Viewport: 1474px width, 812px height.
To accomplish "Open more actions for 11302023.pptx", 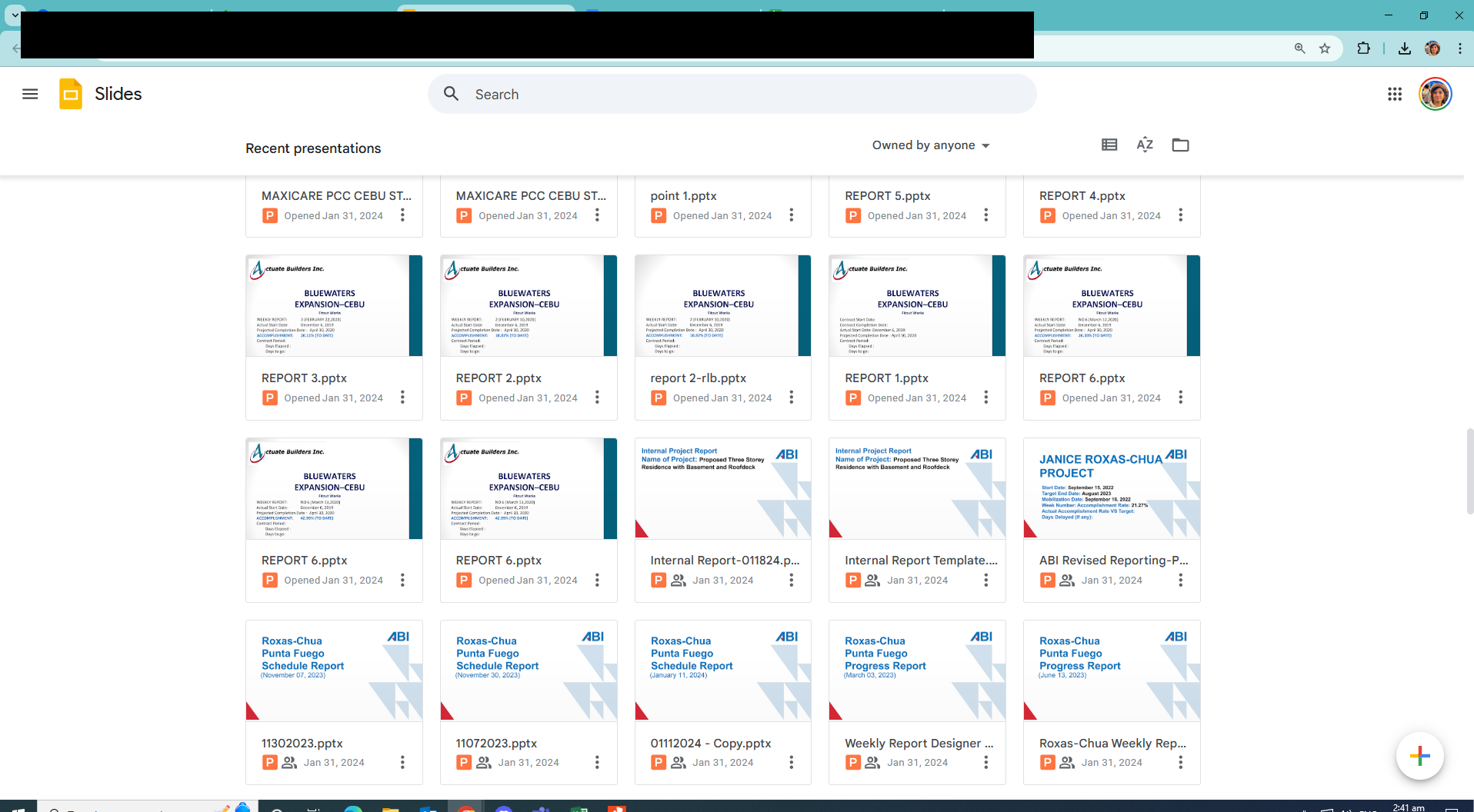I will (x=402, y=762).
